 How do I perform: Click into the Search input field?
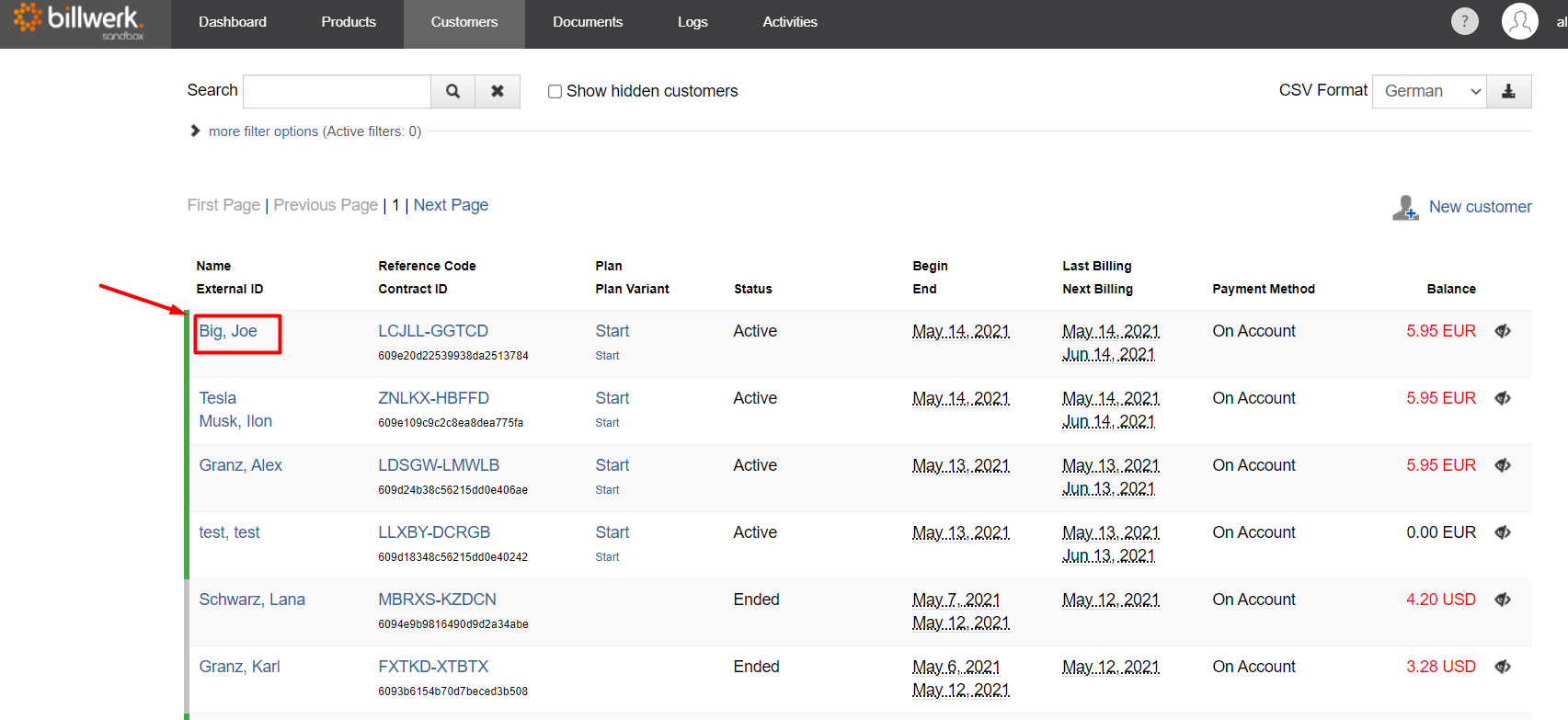(x=337, y=91)
